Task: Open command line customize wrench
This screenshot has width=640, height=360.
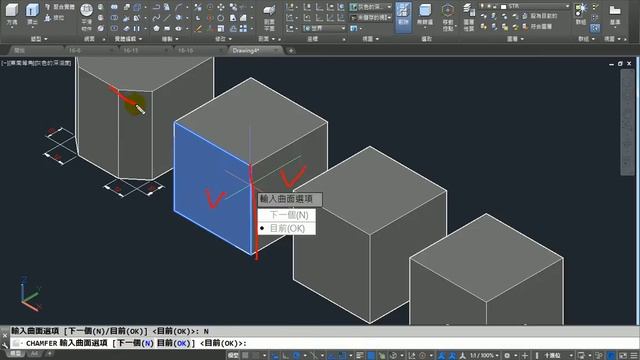Action: click(4, 345)
